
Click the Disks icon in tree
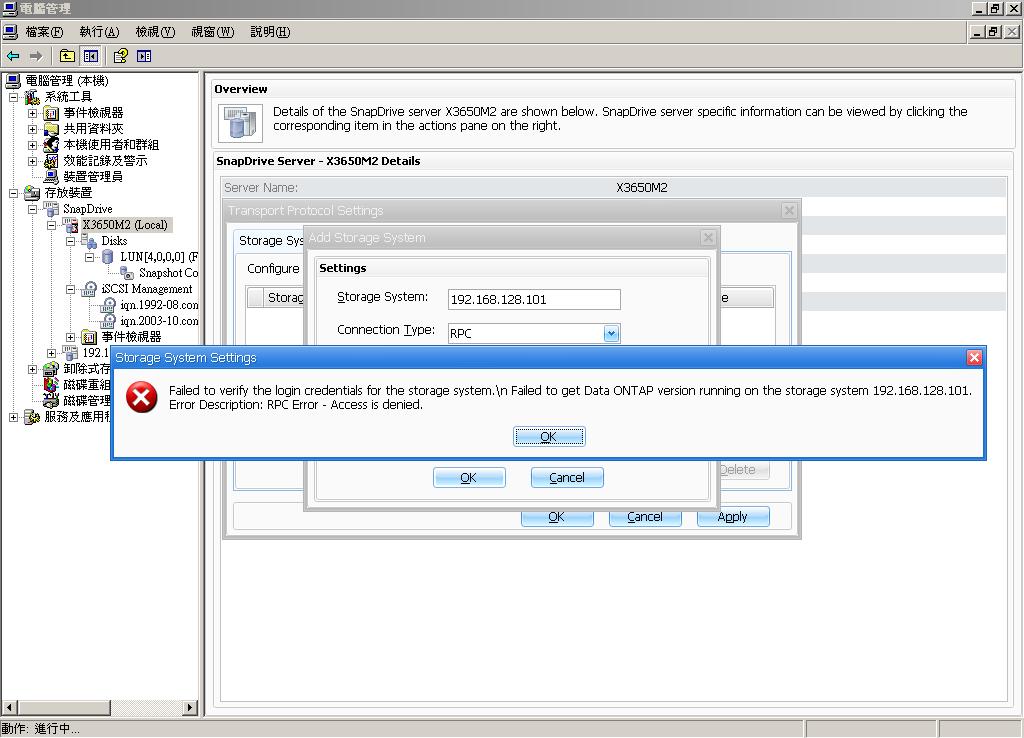point(89,241)
